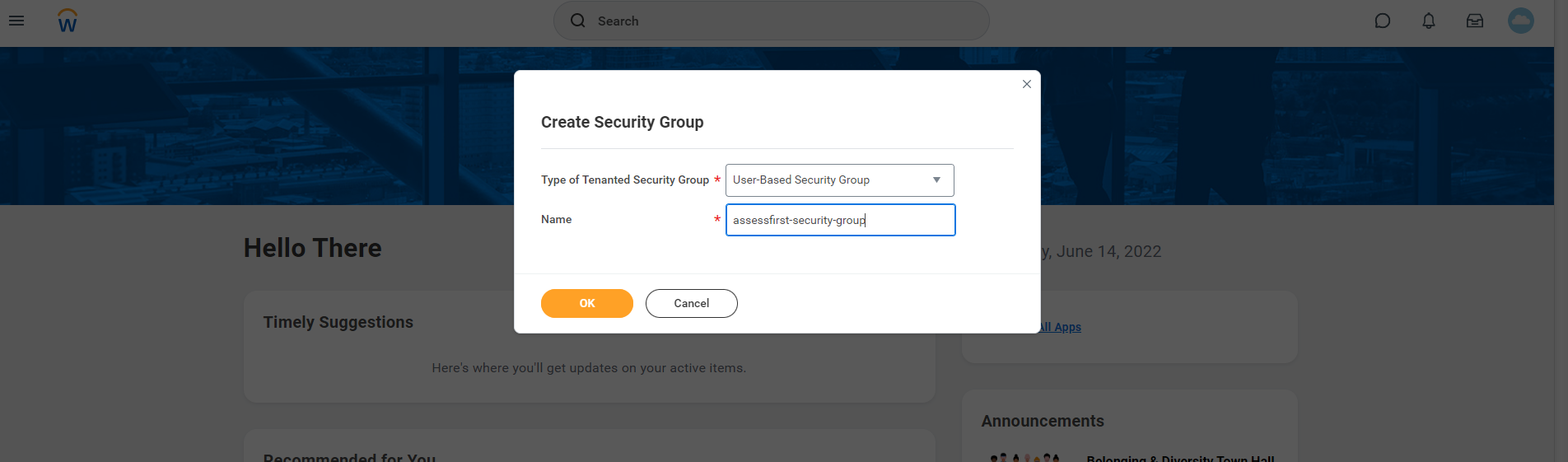Close the Create Security Group dialog
This screenshot has height=462, width=1568.
1027,84
